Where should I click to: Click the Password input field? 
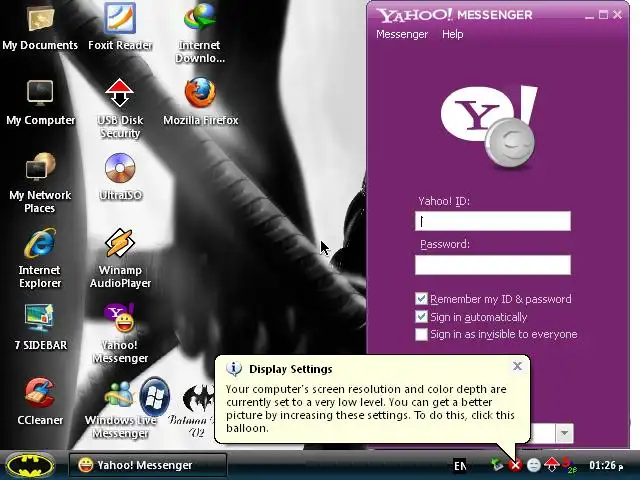coord(493,265)
